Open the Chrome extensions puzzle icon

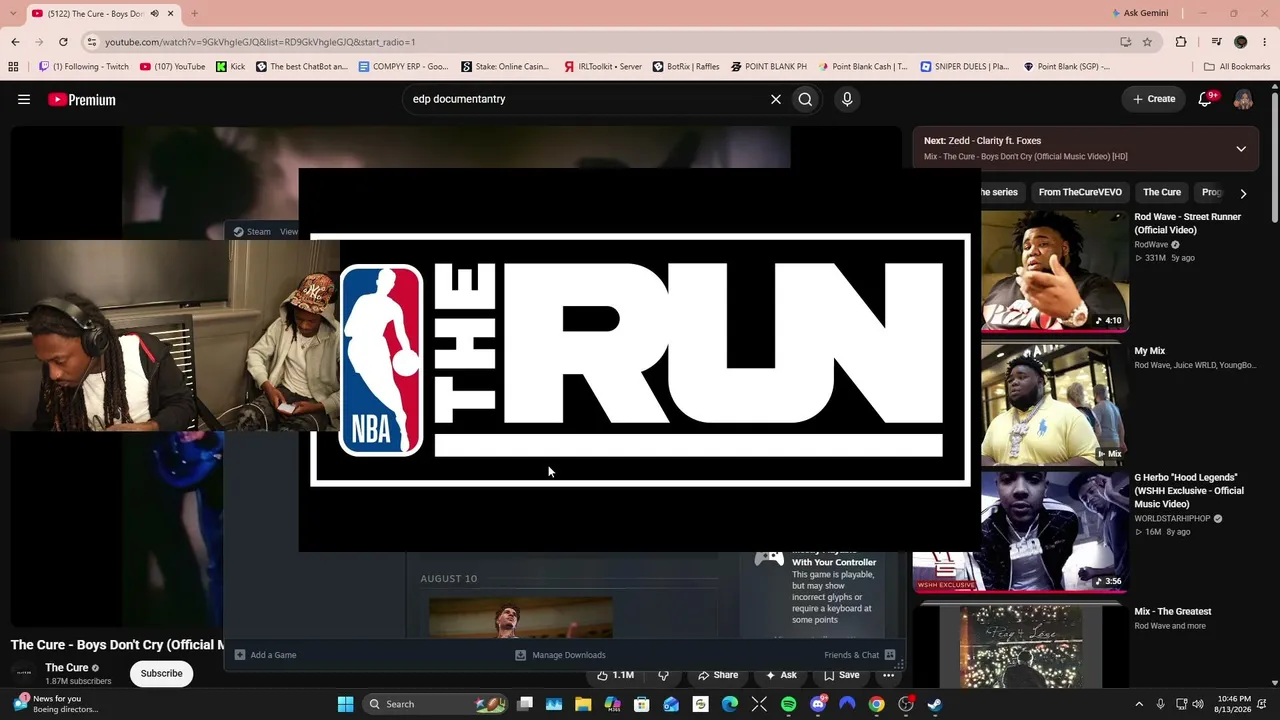(x=1181, y=42)
